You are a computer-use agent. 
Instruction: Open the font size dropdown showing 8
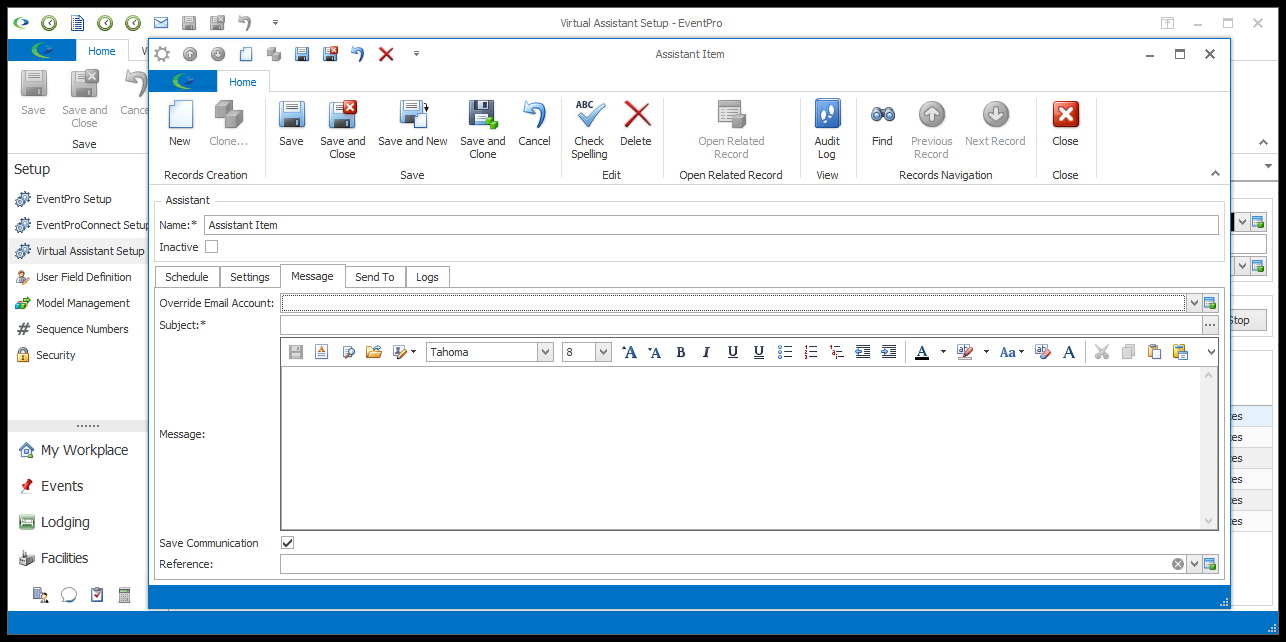[603, 352]
